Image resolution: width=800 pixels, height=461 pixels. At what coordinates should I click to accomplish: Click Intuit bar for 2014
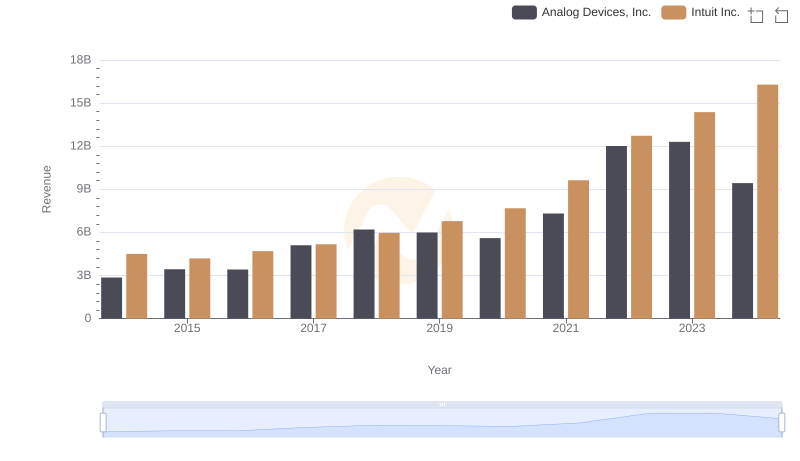pos(137,286)
